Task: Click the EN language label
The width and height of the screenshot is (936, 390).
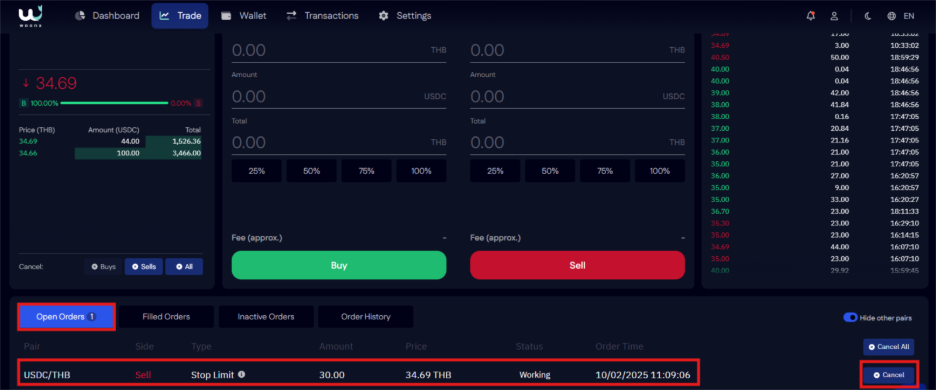Action: coord(909,16)
